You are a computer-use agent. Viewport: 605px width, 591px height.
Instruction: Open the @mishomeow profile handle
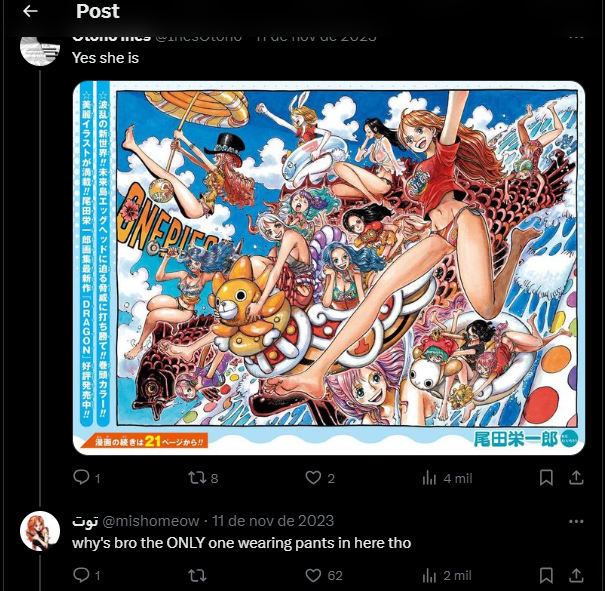click(x=150, y=521)
